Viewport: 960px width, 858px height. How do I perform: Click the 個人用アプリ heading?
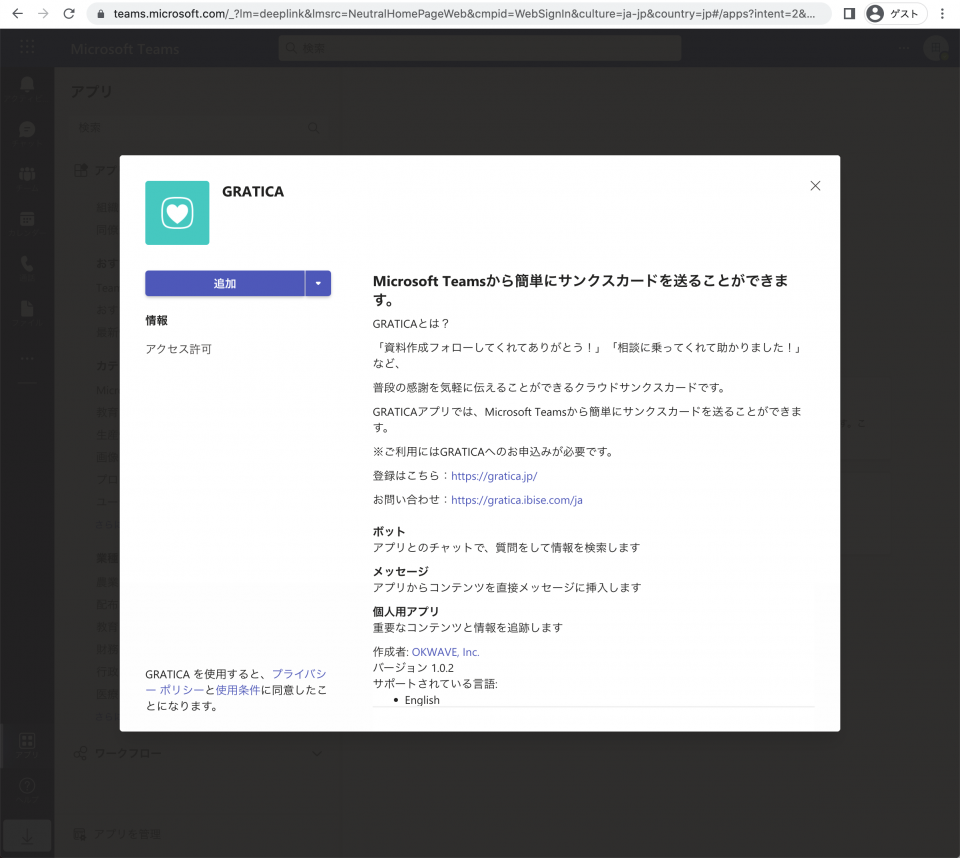click(406, 611)
